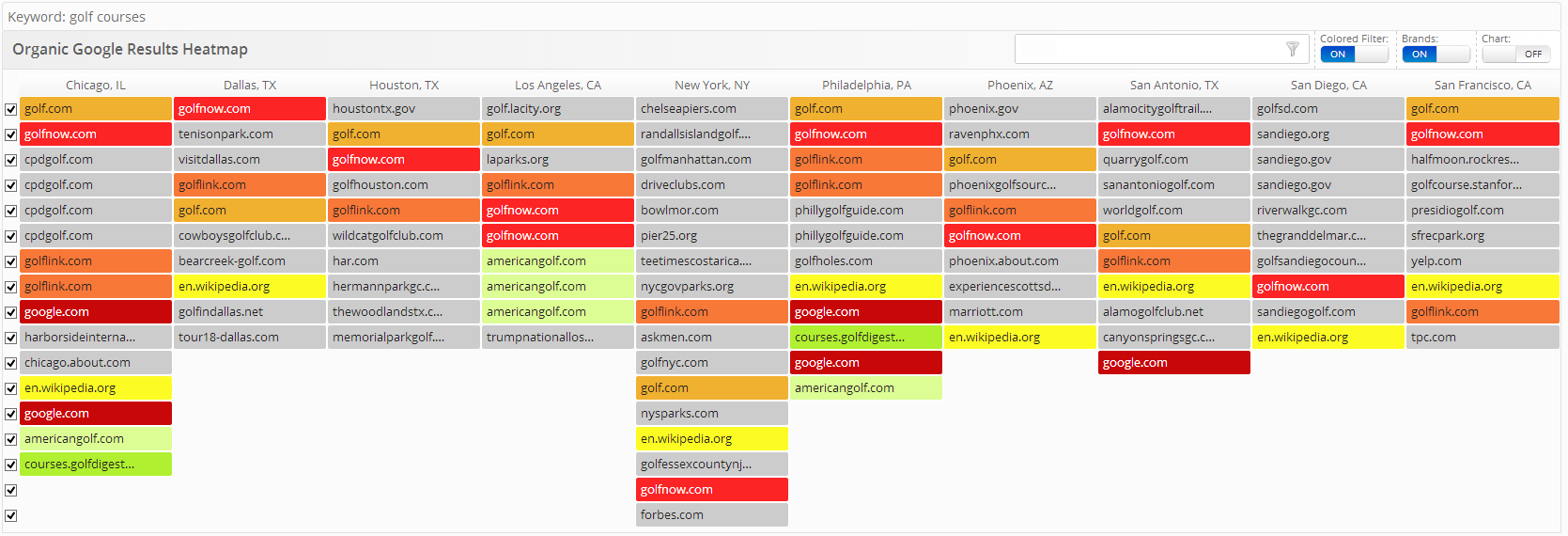The height and width of the screenshot is (536, 1568).
Task: Select the San Francisco, CA column header
Action: tap(1483, 85)
